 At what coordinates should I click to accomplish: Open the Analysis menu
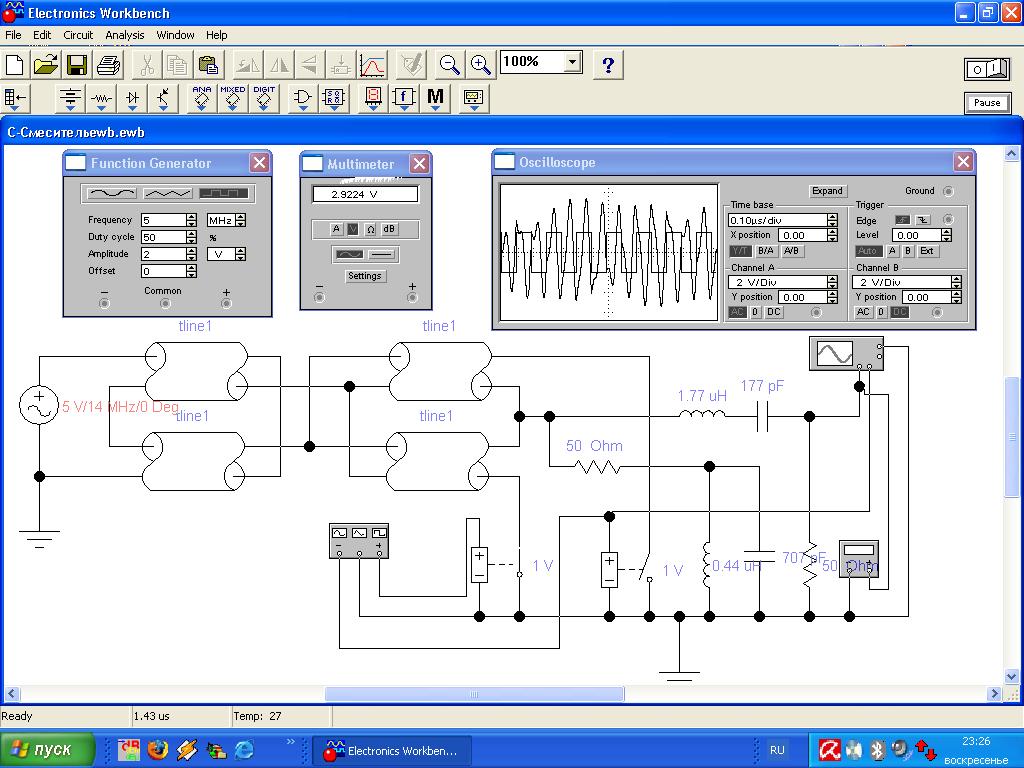(125, 35)
